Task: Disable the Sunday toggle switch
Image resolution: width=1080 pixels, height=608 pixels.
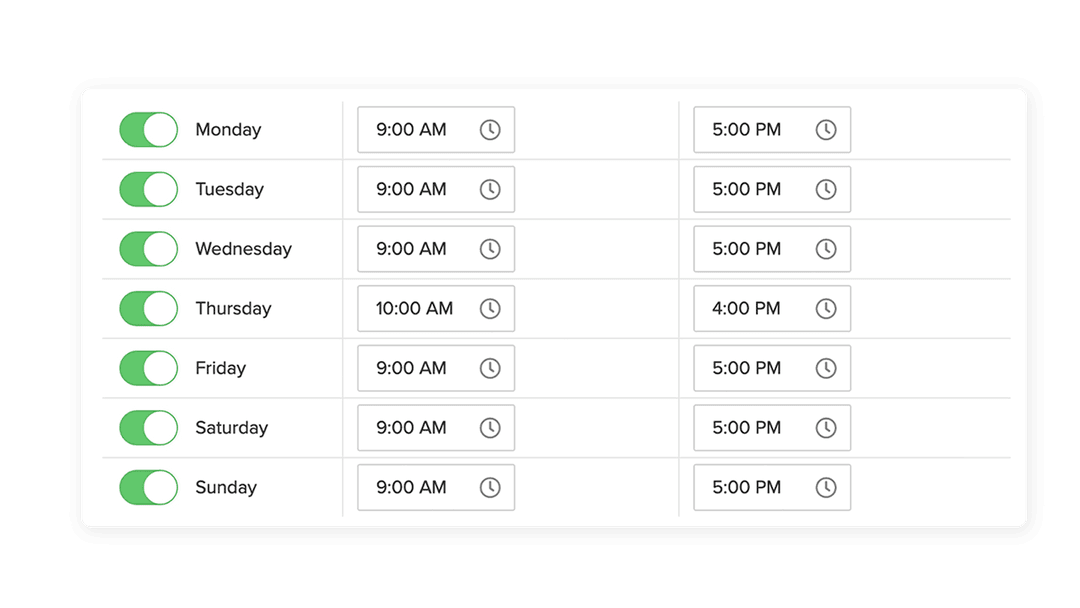Action: 148,487
